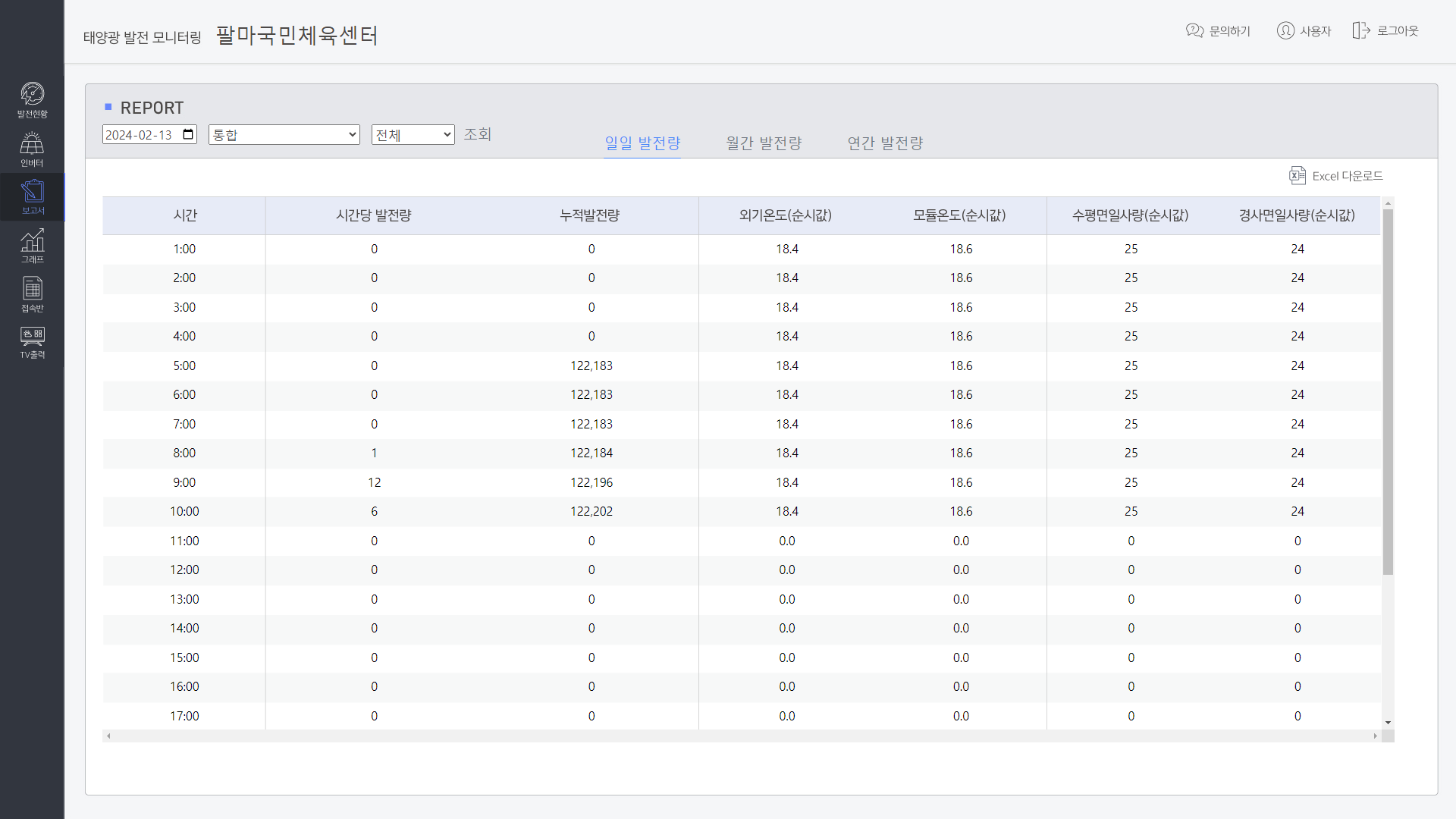Open the TV출력 sidebar icon
Image resolution: width=1456 pixels, height=819 pixels.
tap(32, 343)
